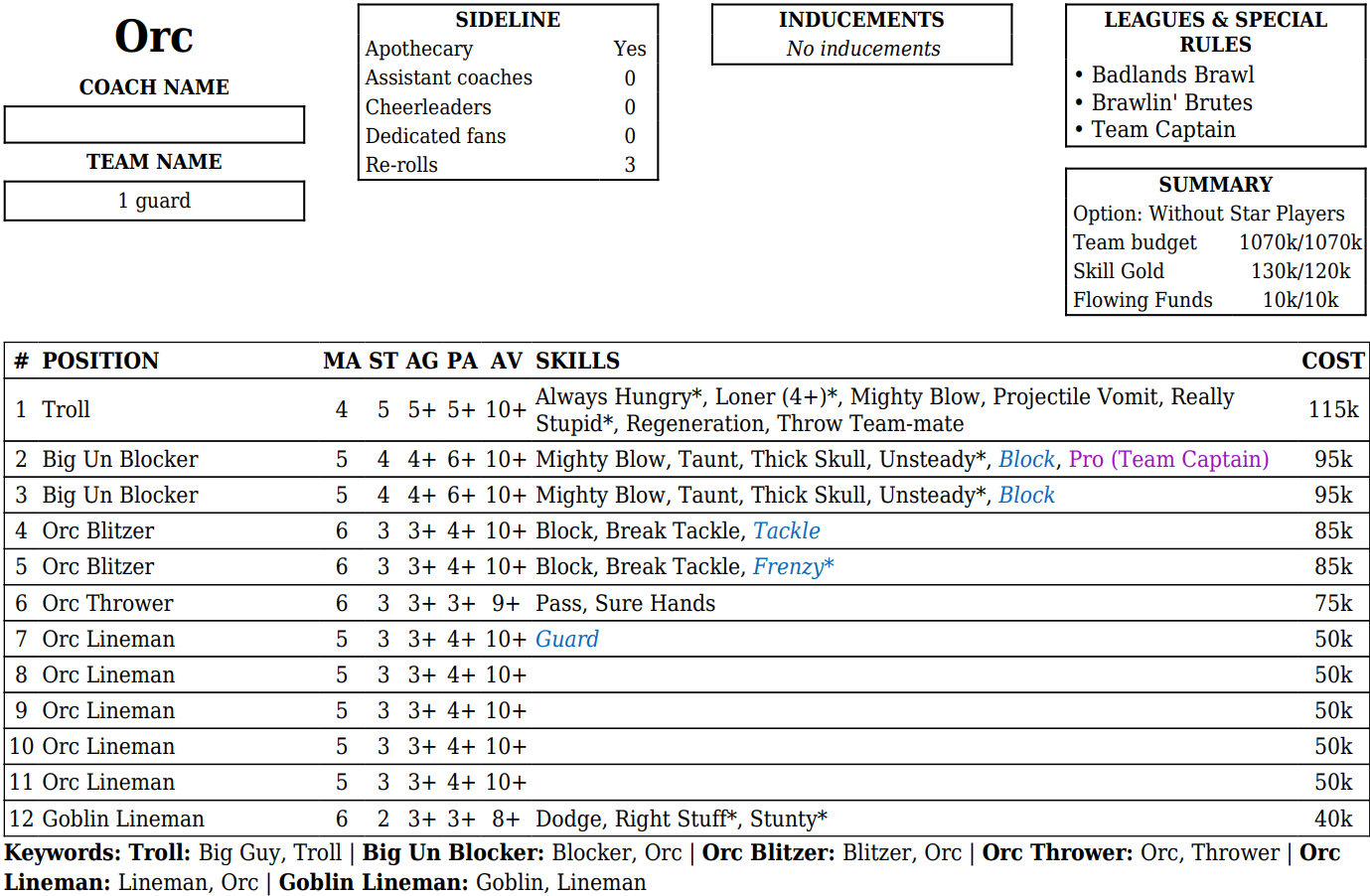This screenshot has width=1370, height=896.
Task: Click the Re-rolls value '3'
Action: coord(630,165)
